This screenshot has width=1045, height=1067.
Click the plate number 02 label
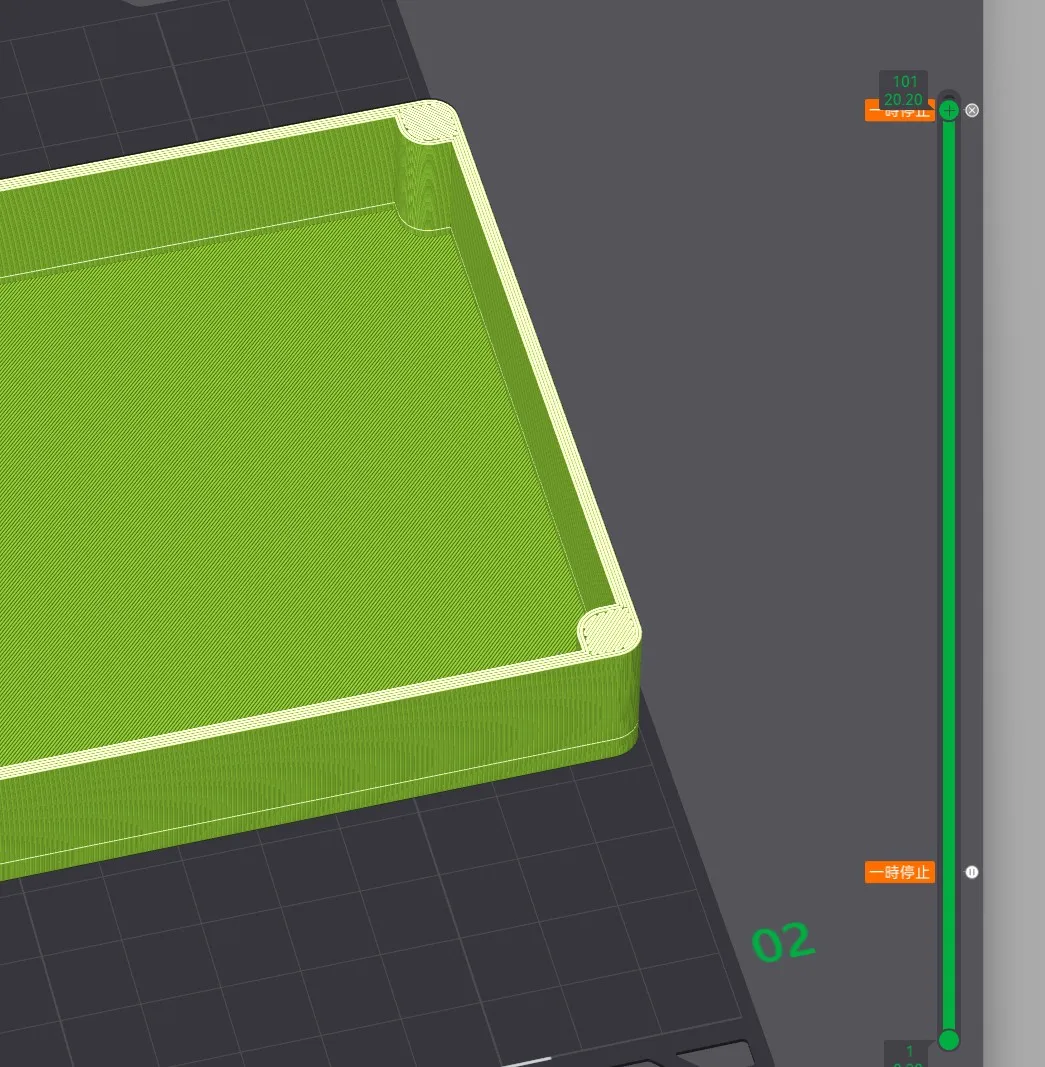pyautogui.click(x=782, y=942)
